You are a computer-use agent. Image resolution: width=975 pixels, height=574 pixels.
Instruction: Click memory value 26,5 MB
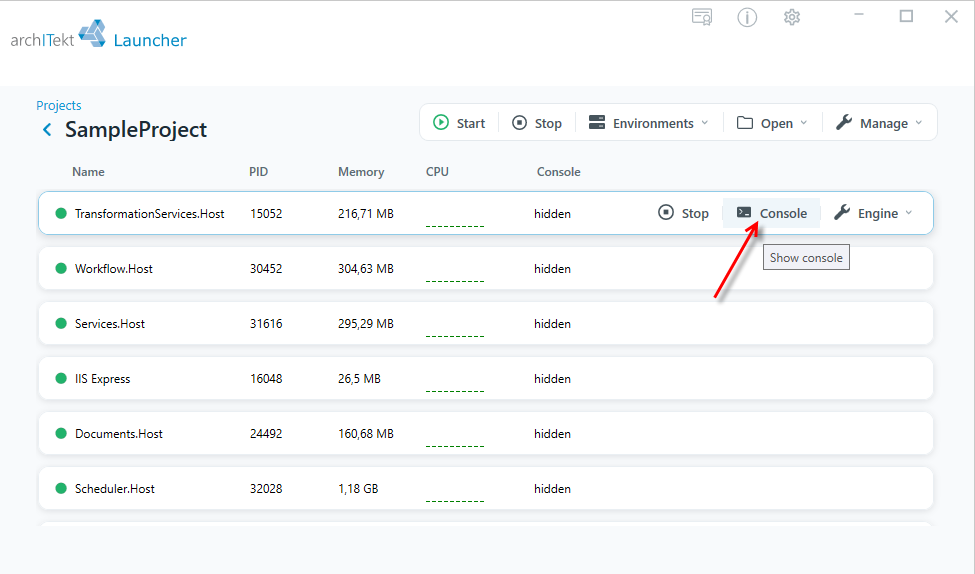359,379
